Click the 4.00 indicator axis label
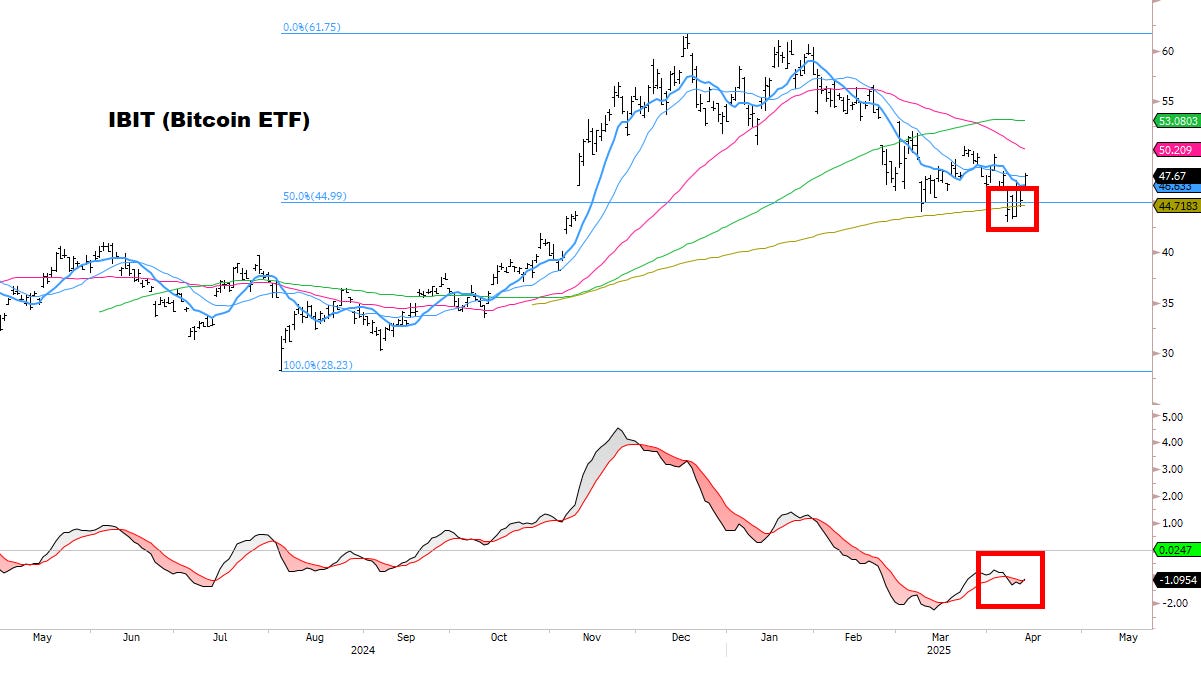This screenshot has height=675, width=1201. point(1171,443)
